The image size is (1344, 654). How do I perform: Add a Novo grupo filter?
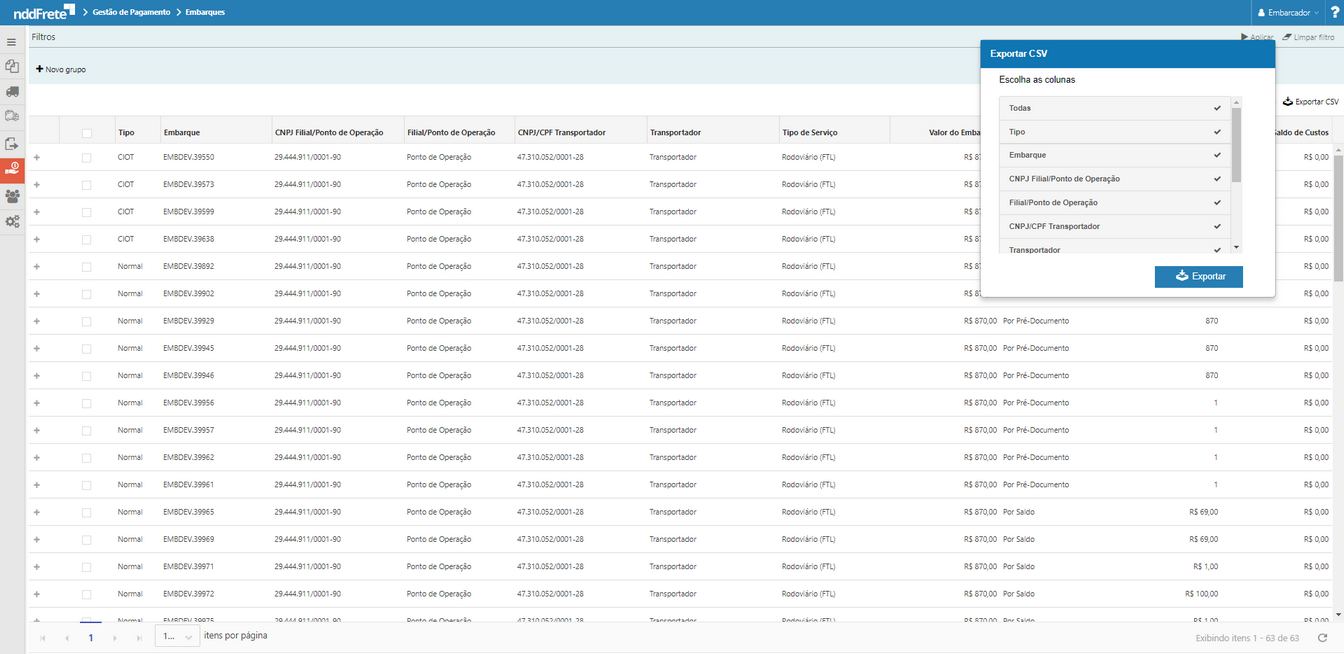click(x=61, y=70)
